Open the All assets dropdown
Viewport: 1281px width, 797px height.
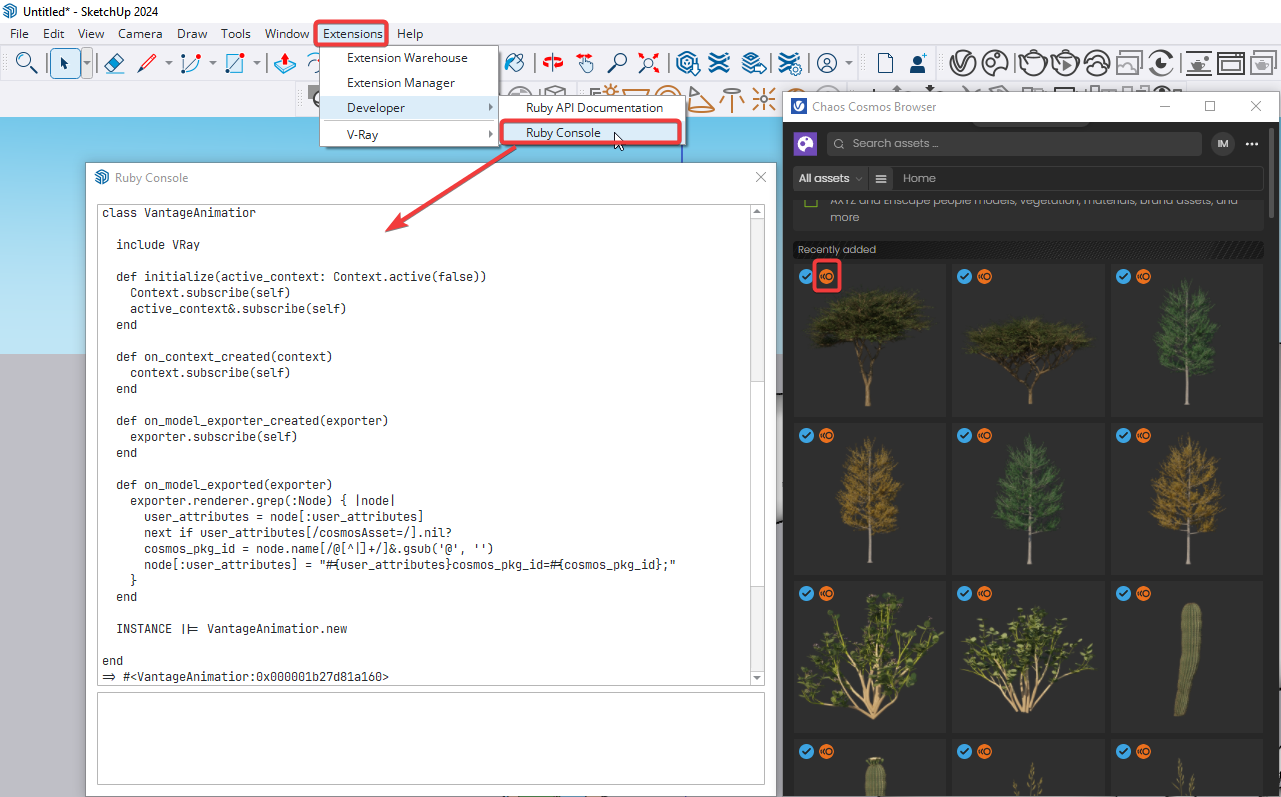pos(830,179)
